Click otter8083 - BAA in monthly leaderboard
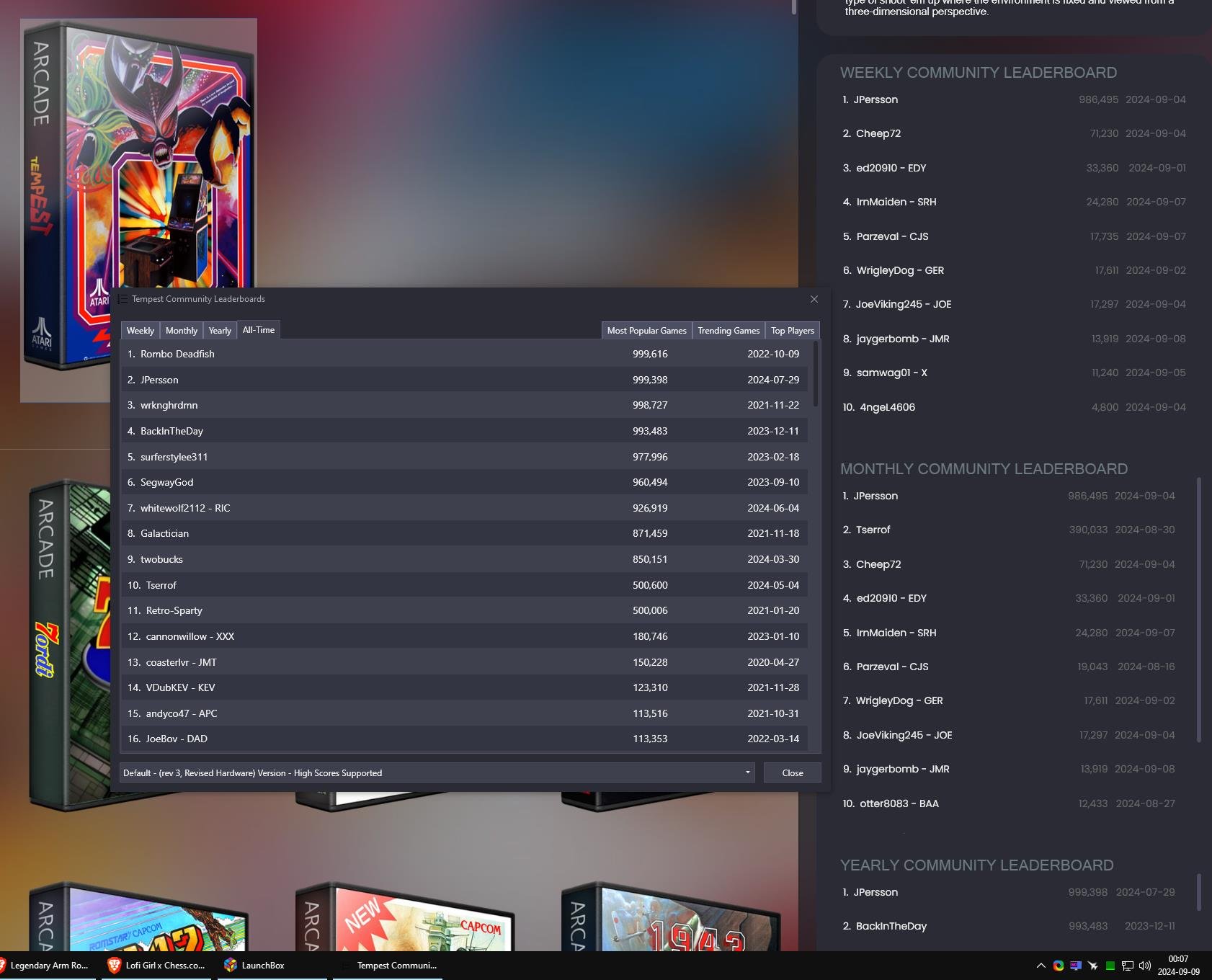 click(899, 803)
